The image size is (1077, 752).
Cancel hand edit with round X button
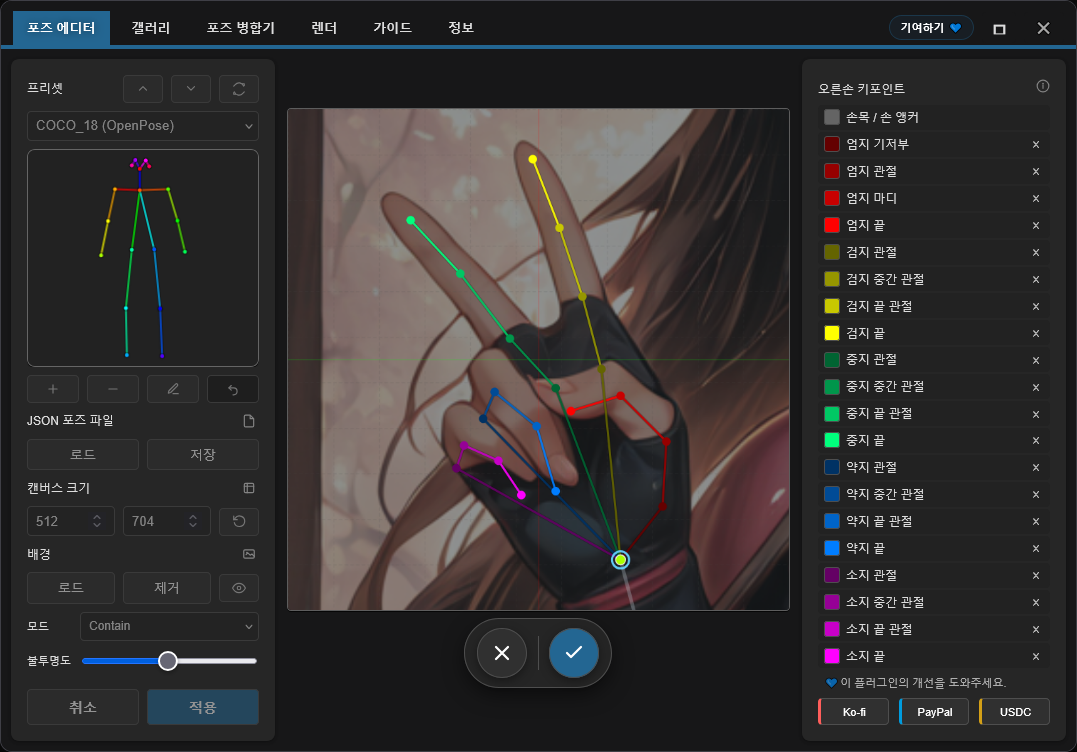tap(502, 653)
